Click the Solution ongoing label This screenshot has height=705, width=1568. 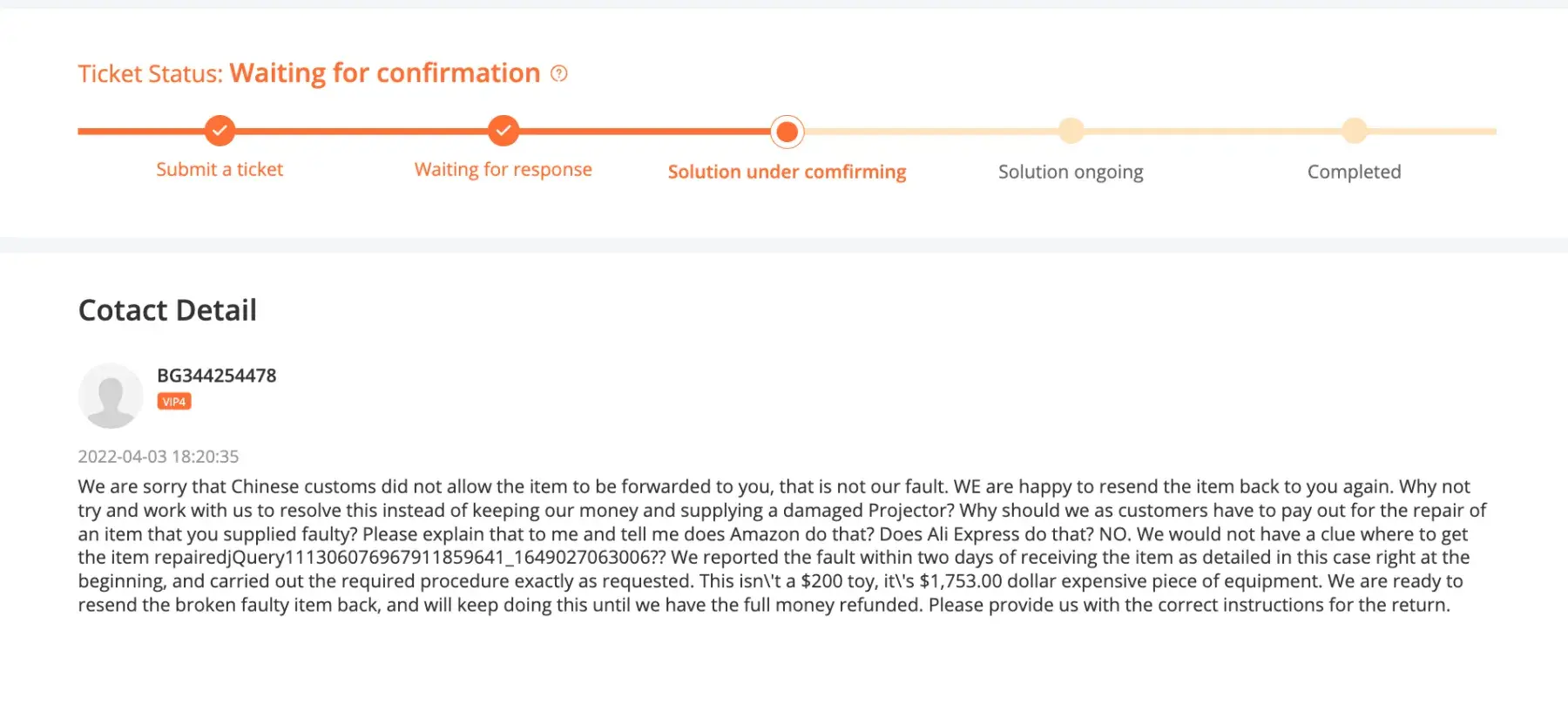(1071, 172)
